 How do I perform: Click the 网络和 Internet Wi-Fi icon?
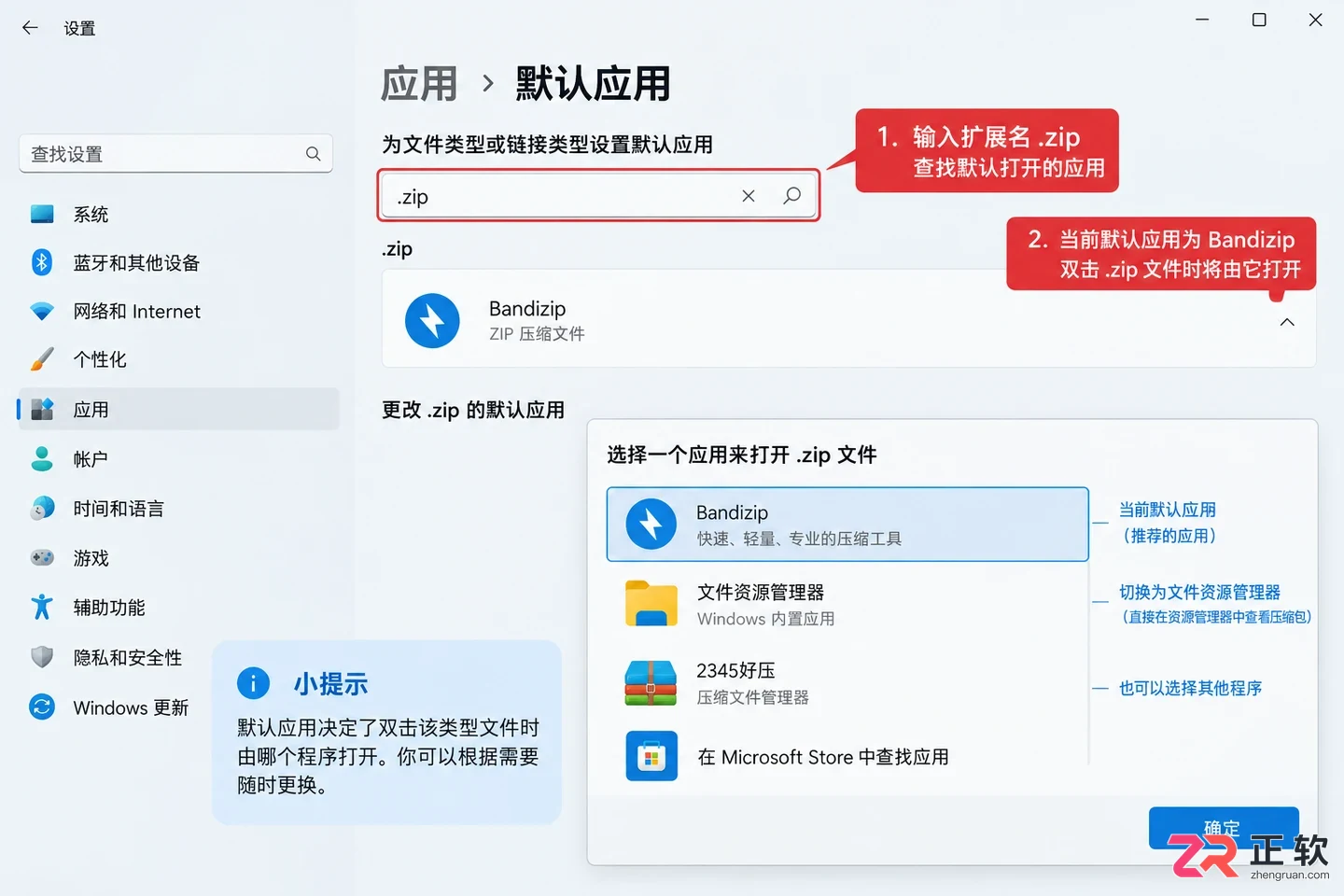pos(42,312)
